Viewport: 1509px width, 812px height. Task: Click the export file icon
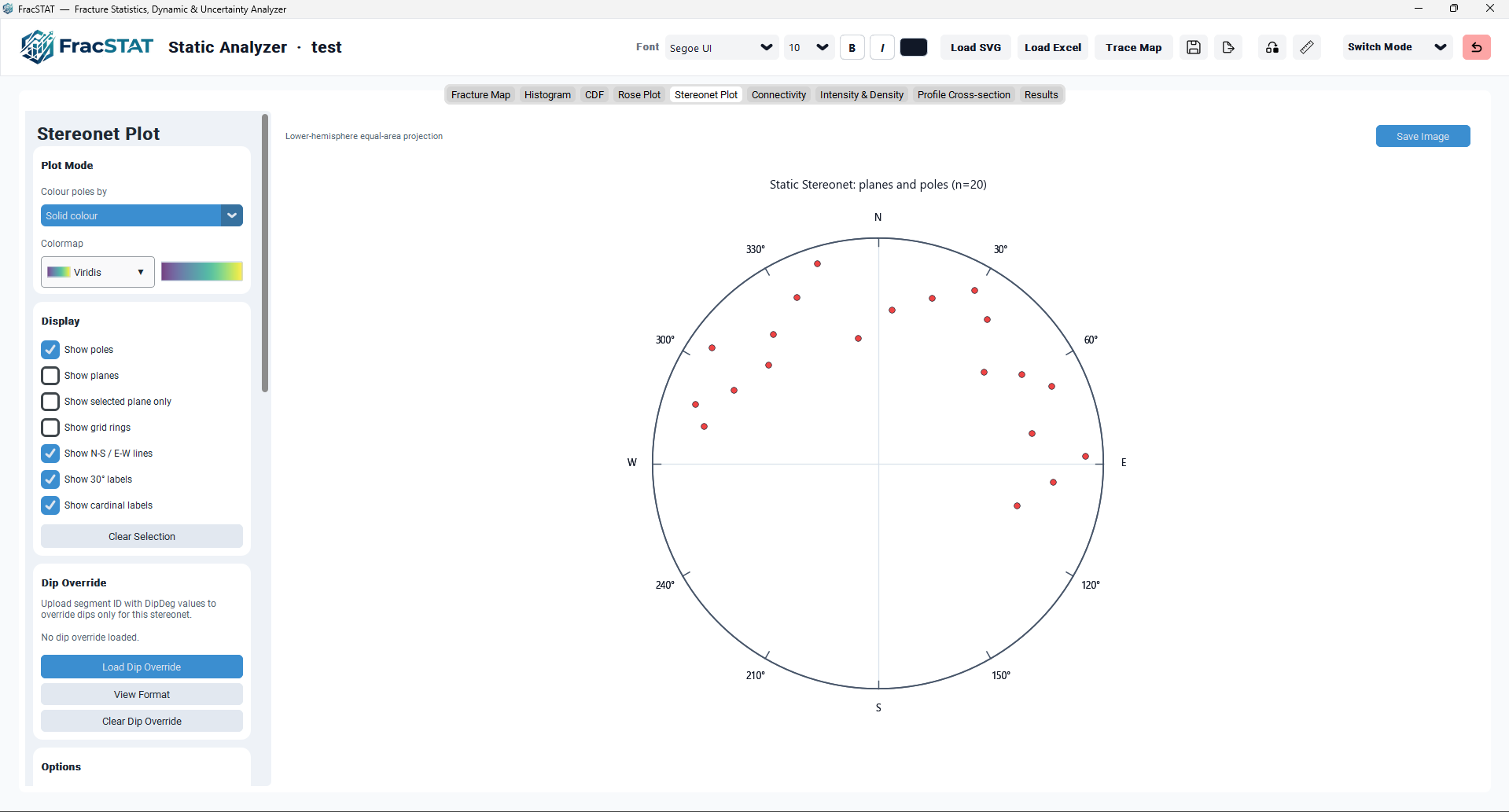1228,47
